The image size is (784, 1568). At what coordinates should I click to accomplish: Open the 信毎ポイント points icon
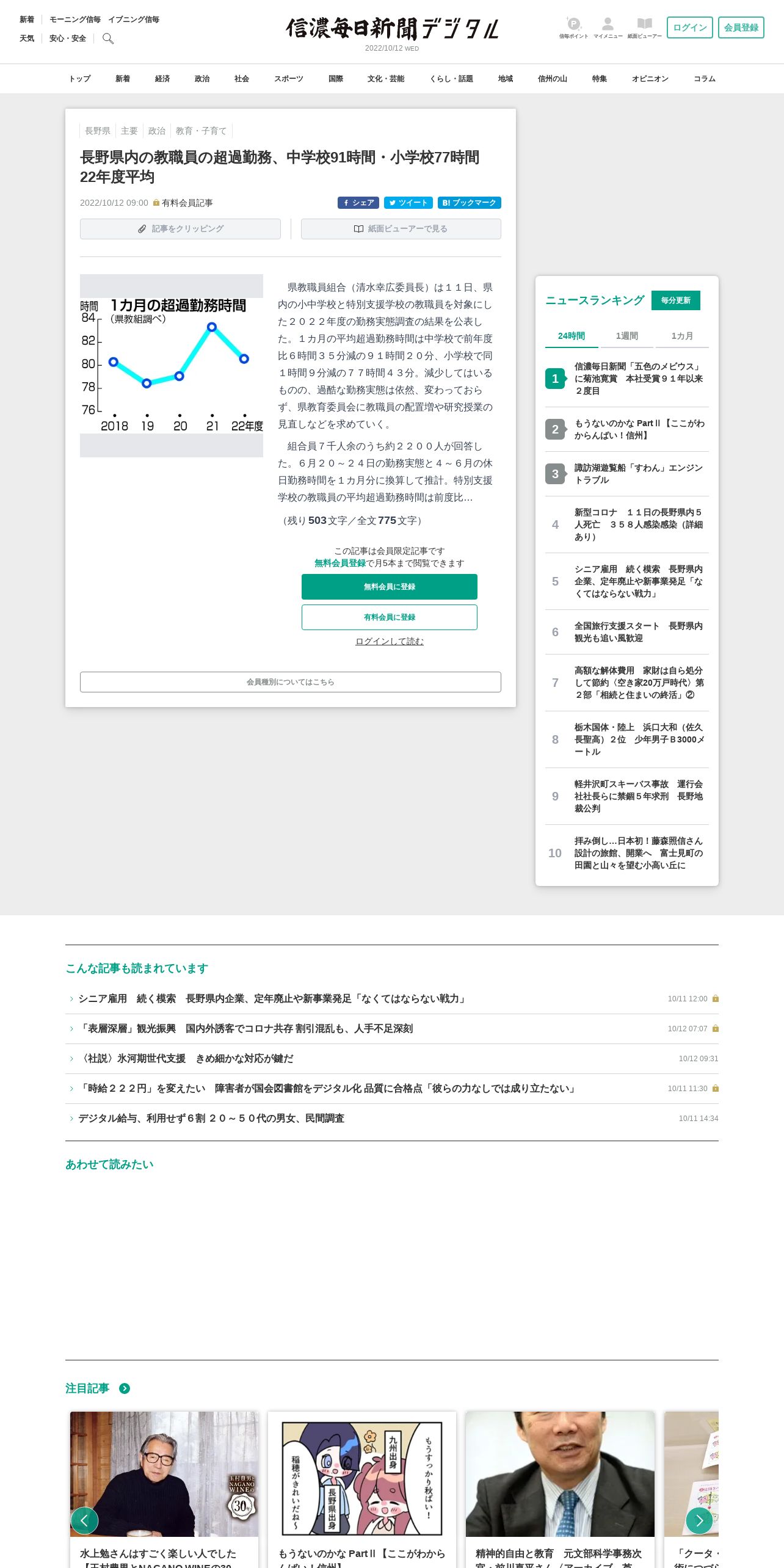(x=574, y=27)
